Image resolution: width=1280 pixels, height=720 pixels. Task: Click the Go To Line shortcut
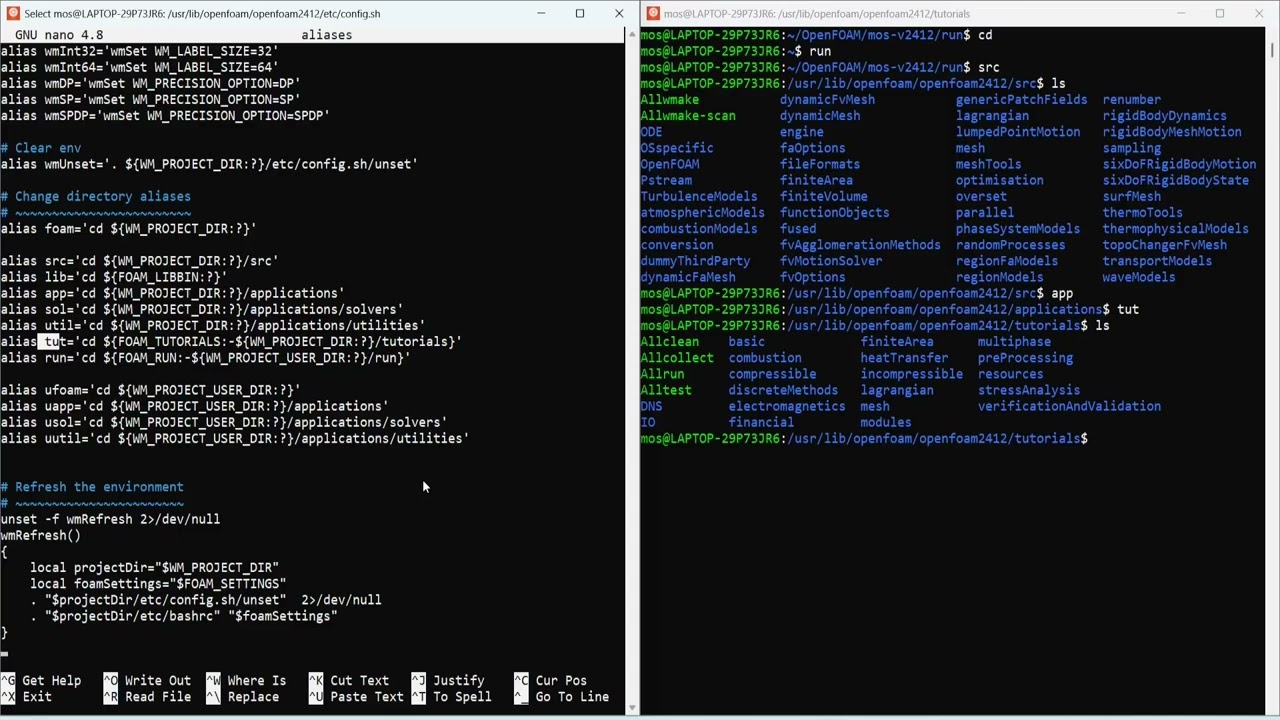(x=561, y=696)
